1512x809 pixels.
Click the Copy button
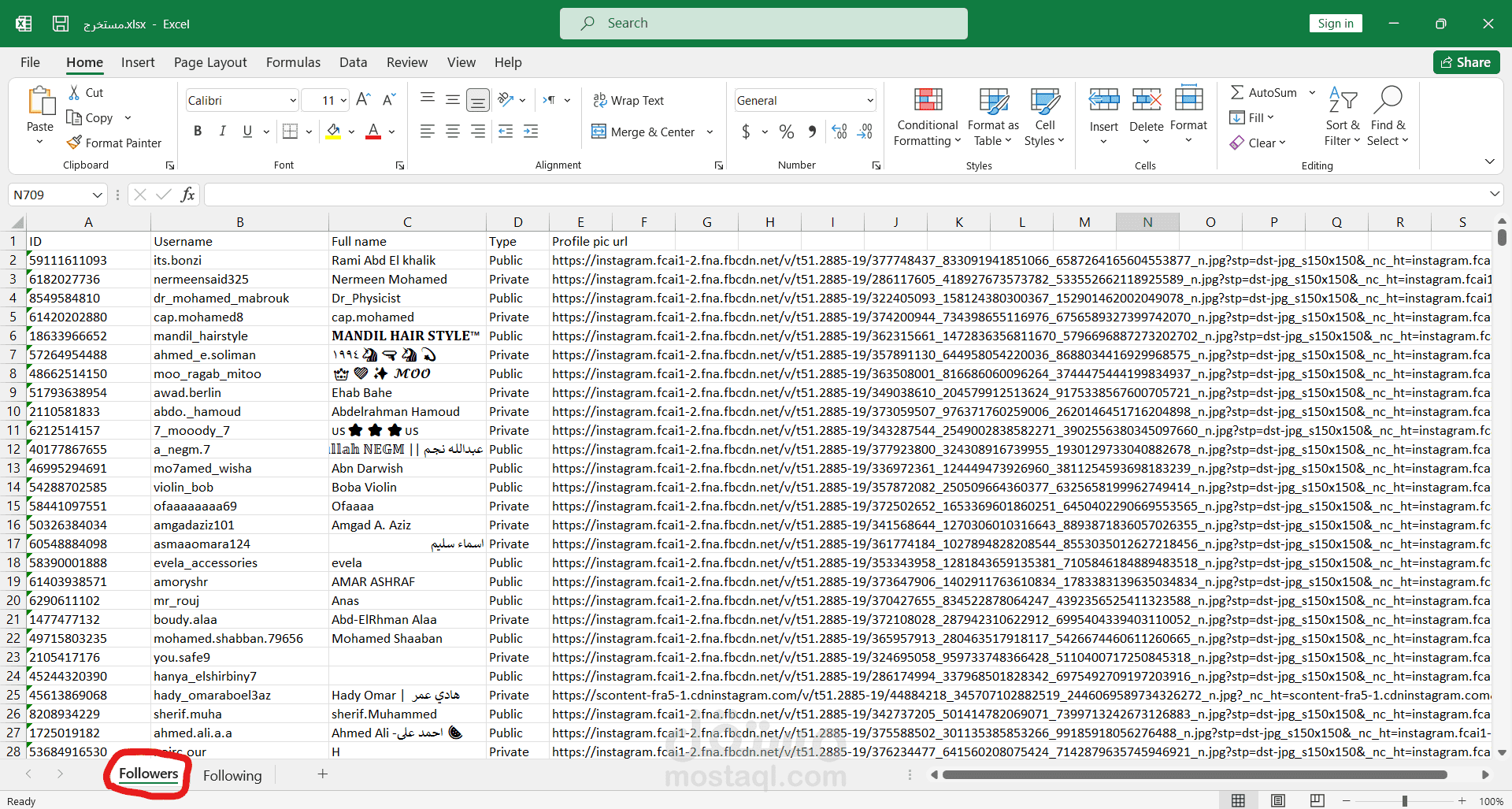[90, 117]
